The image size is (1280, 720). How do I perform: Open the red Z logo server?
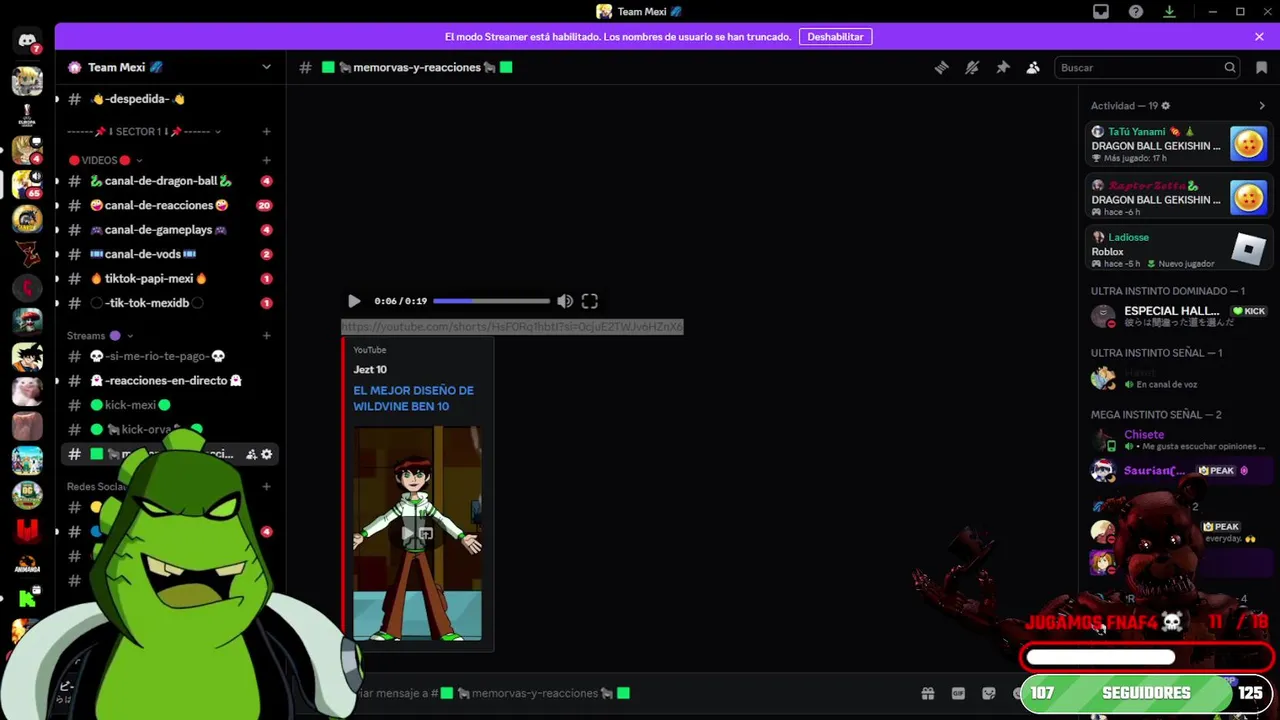(27, 253)
